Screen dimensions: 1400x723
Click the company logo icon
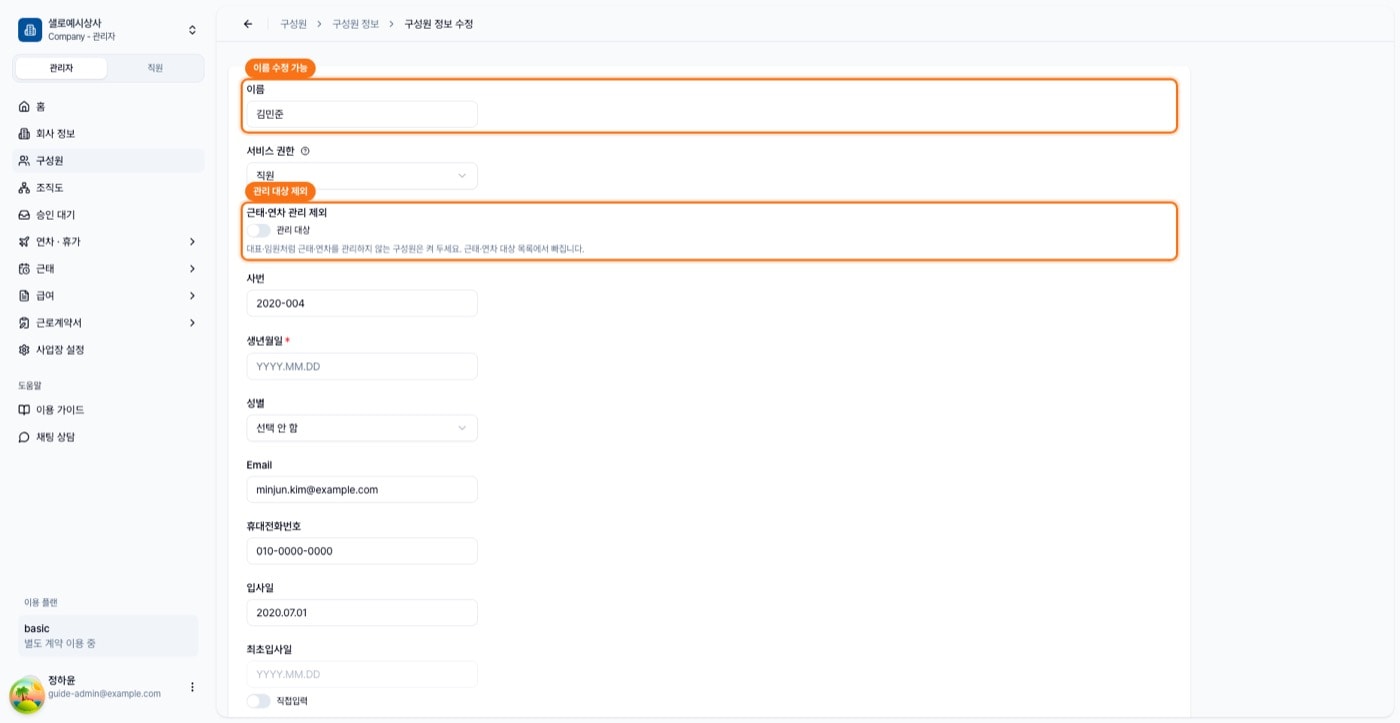point(30,29)
